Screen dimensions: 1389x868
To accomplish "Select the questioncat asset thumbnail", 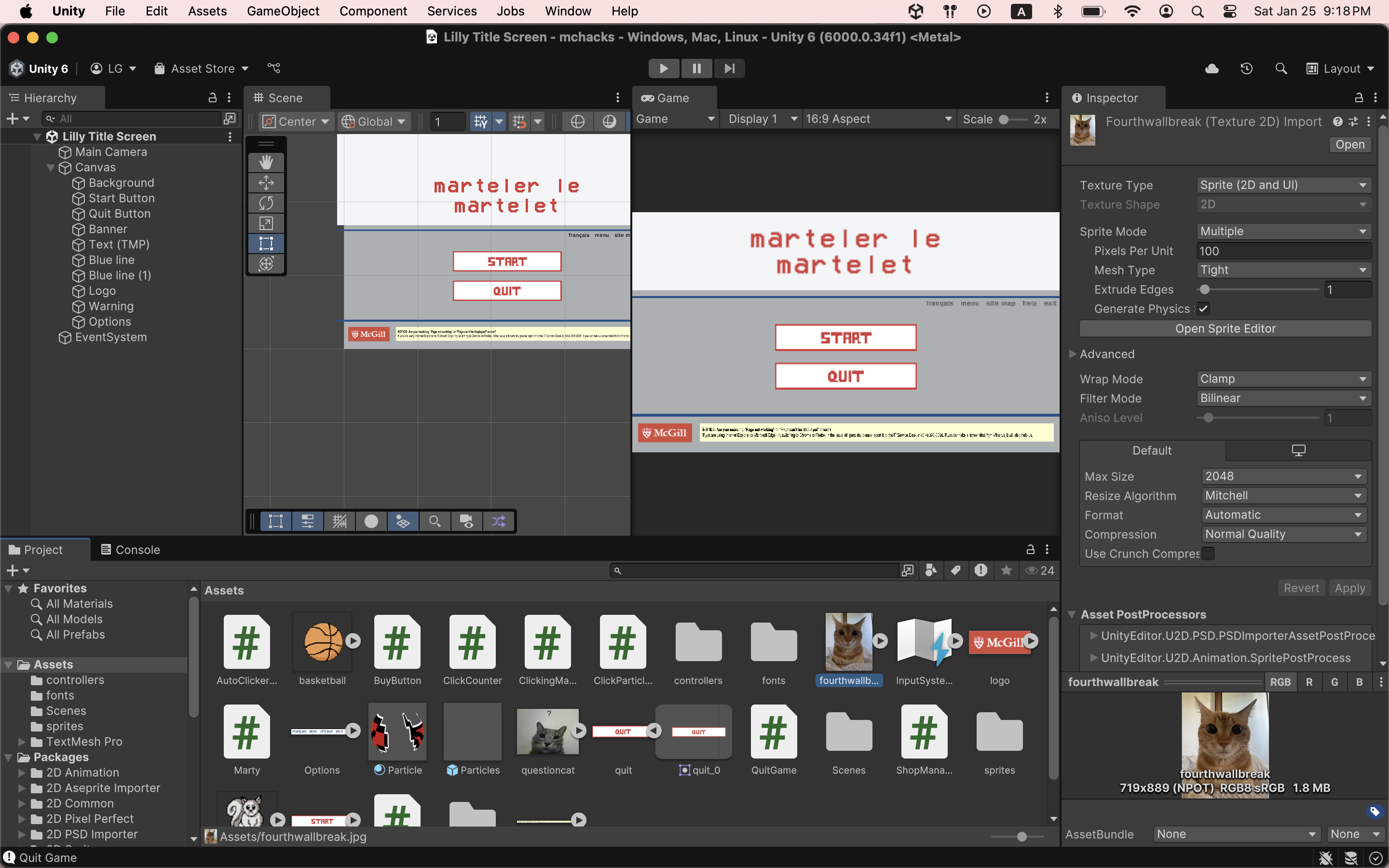I will 547,731.
